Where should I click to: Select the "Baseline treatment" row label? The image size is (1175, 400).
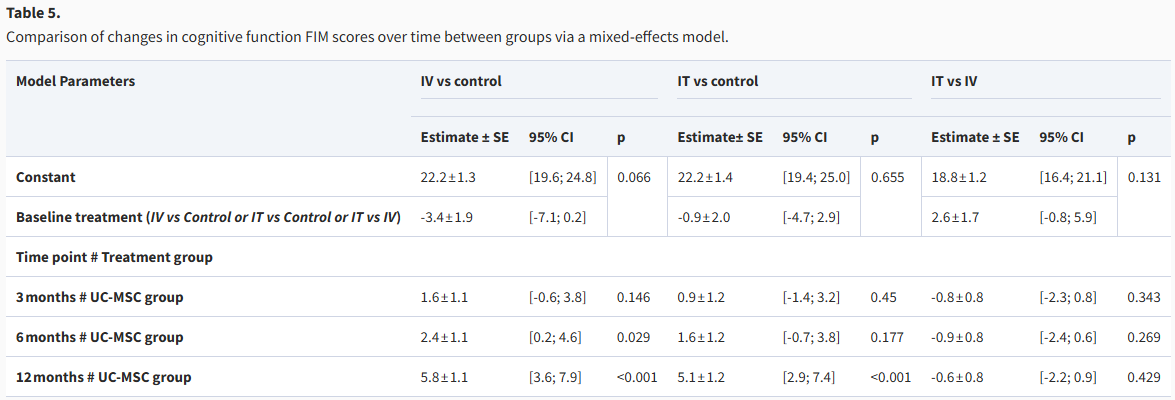(208, 217)
